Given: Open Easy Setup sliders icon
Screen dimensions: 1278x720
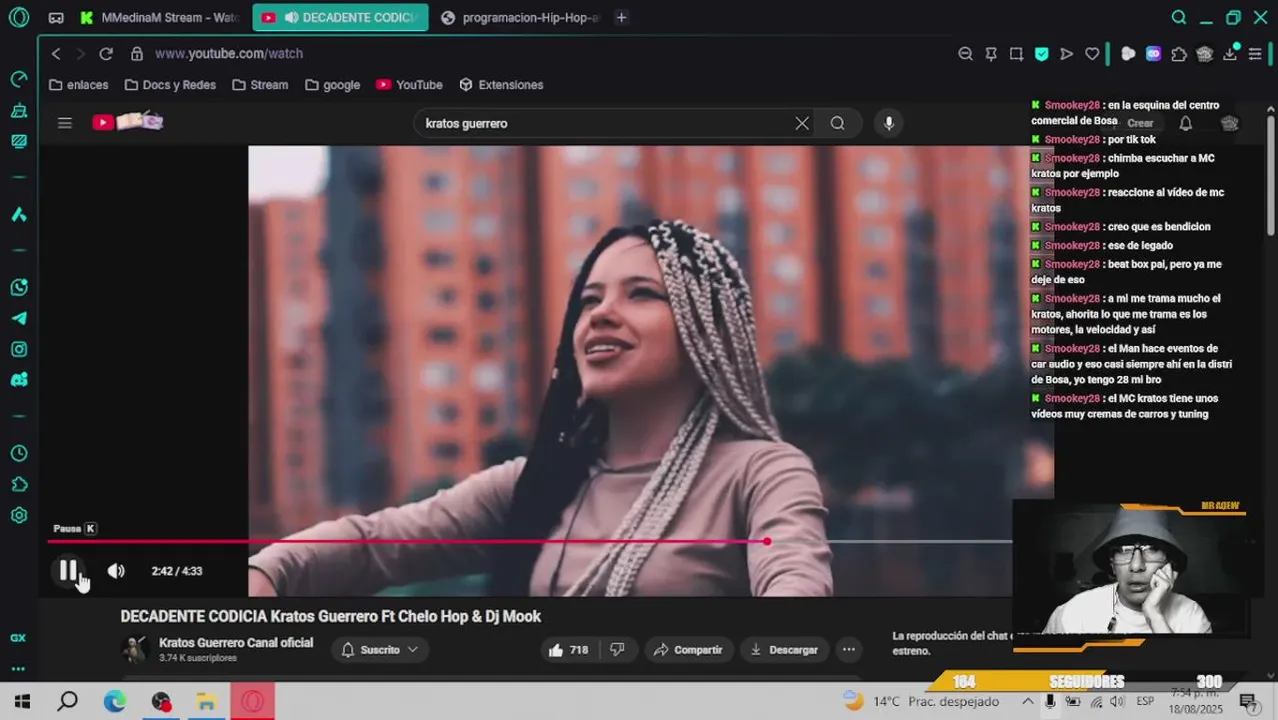Looking at the screenshot, I should click(1255, 54).
